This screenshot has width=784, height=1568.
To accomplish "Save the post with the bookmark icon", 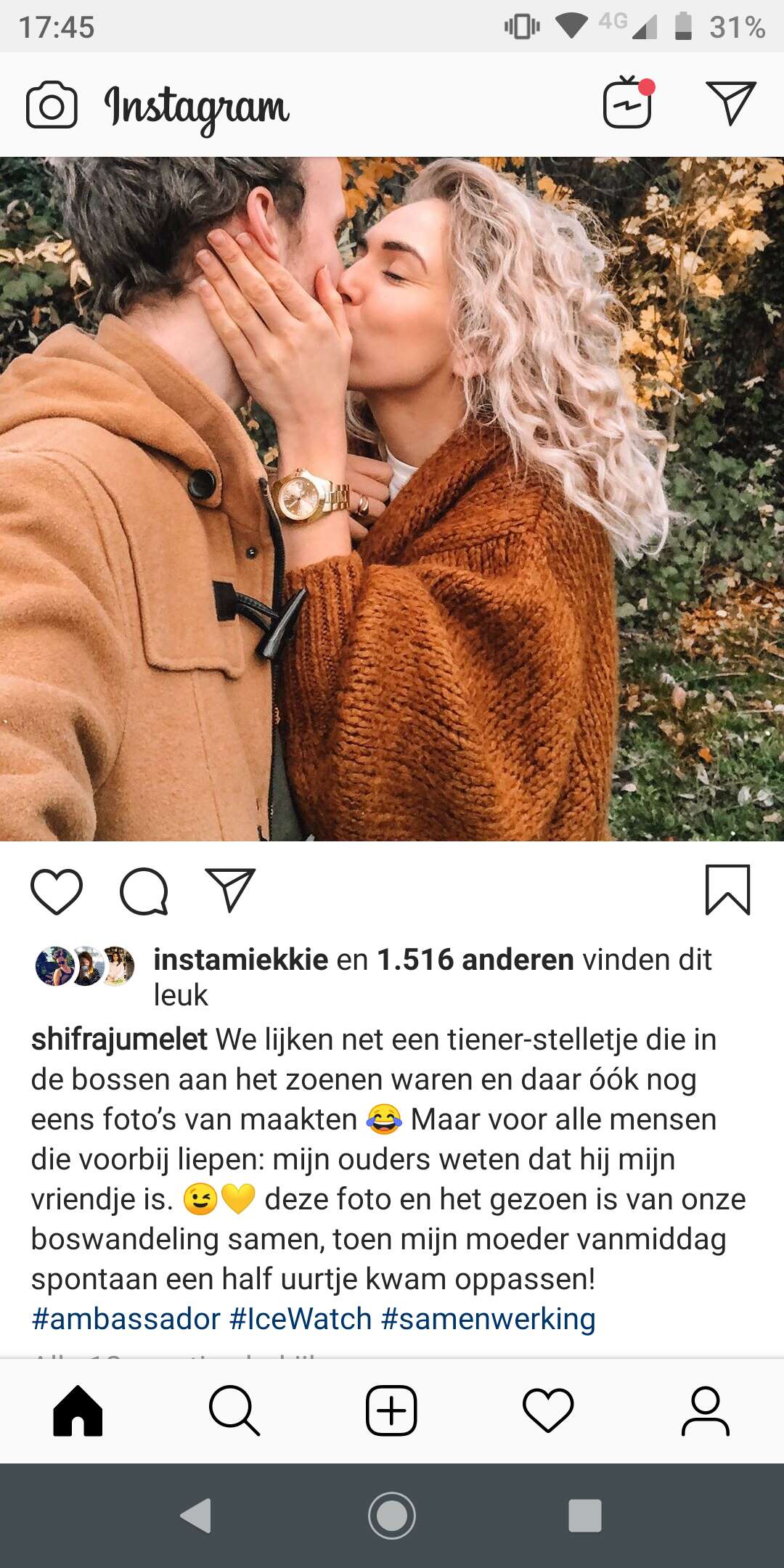I will 728,889.
